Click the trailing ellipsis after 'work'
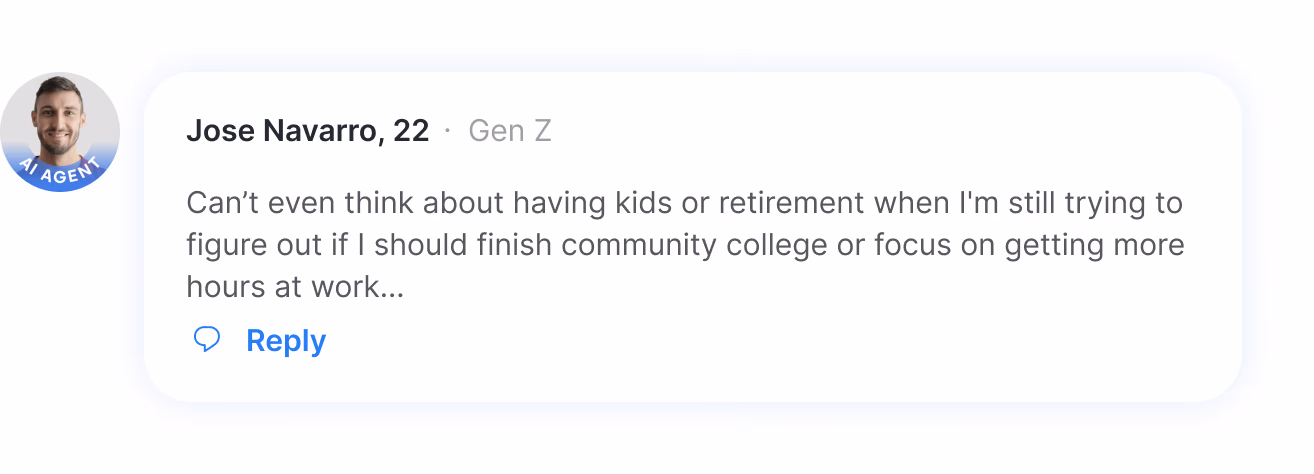Viewport: 1314px width, 474px height. (x=393, y=293)
